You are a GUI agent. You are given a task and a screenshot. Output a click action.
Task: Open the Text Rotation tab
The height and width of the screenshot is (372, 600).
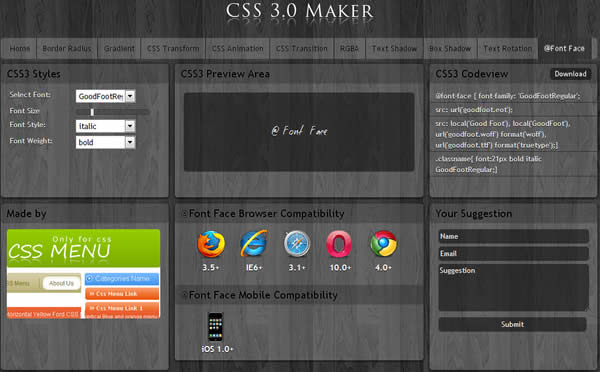[x=508, y=49]
